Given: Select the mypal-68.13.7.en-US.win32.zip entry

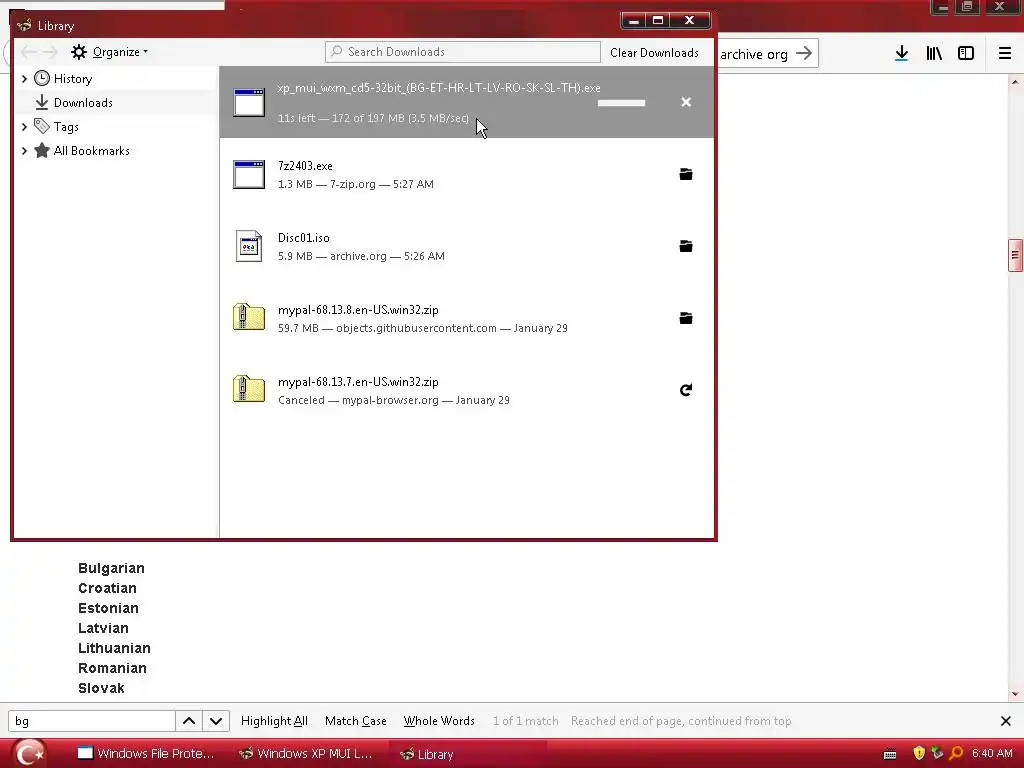Looking at the screenshot, I should [467, 390].
